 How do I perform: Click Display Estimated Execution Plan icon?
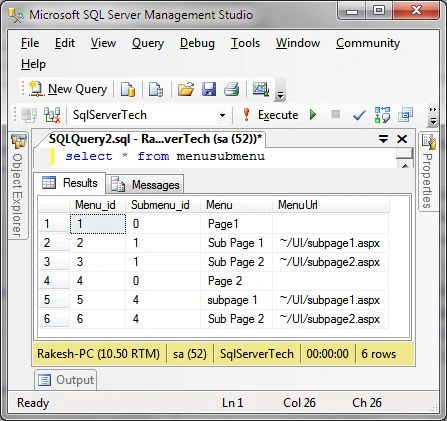tap(382, 115)
